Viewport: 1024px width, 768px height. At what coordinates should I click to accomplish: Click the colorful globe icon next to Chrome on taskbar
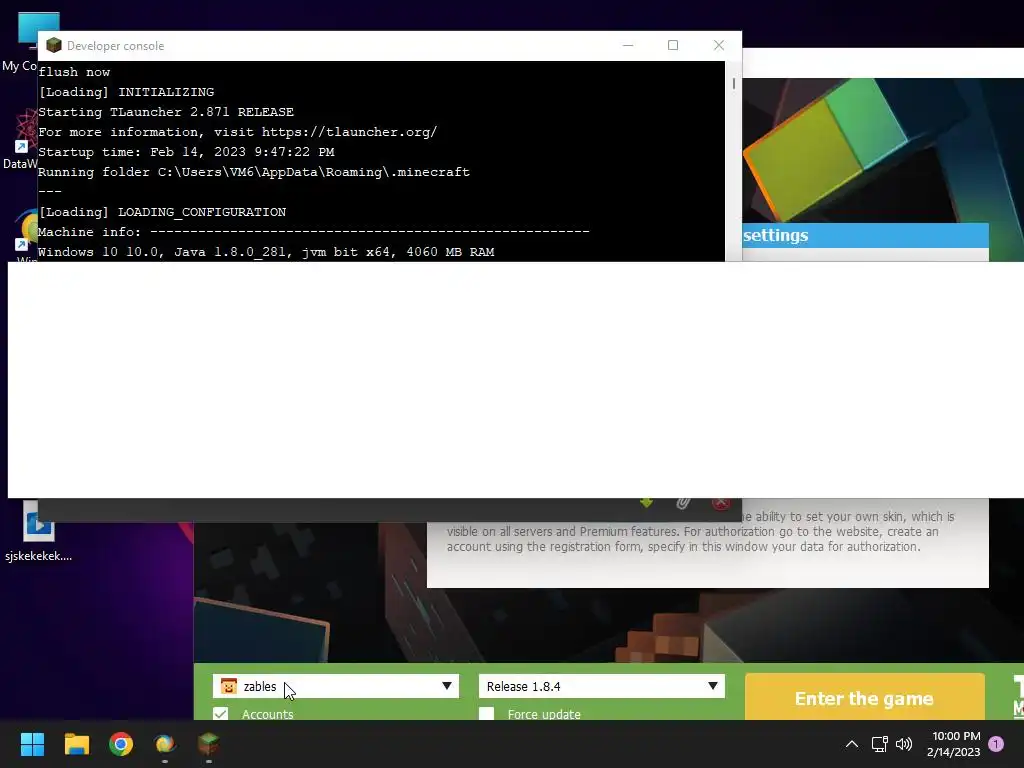165,744
